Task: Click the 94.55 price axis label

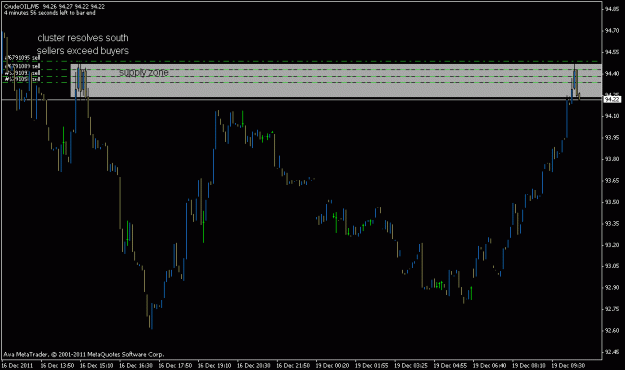Action: pyautogui.click(x=612, y=52)
